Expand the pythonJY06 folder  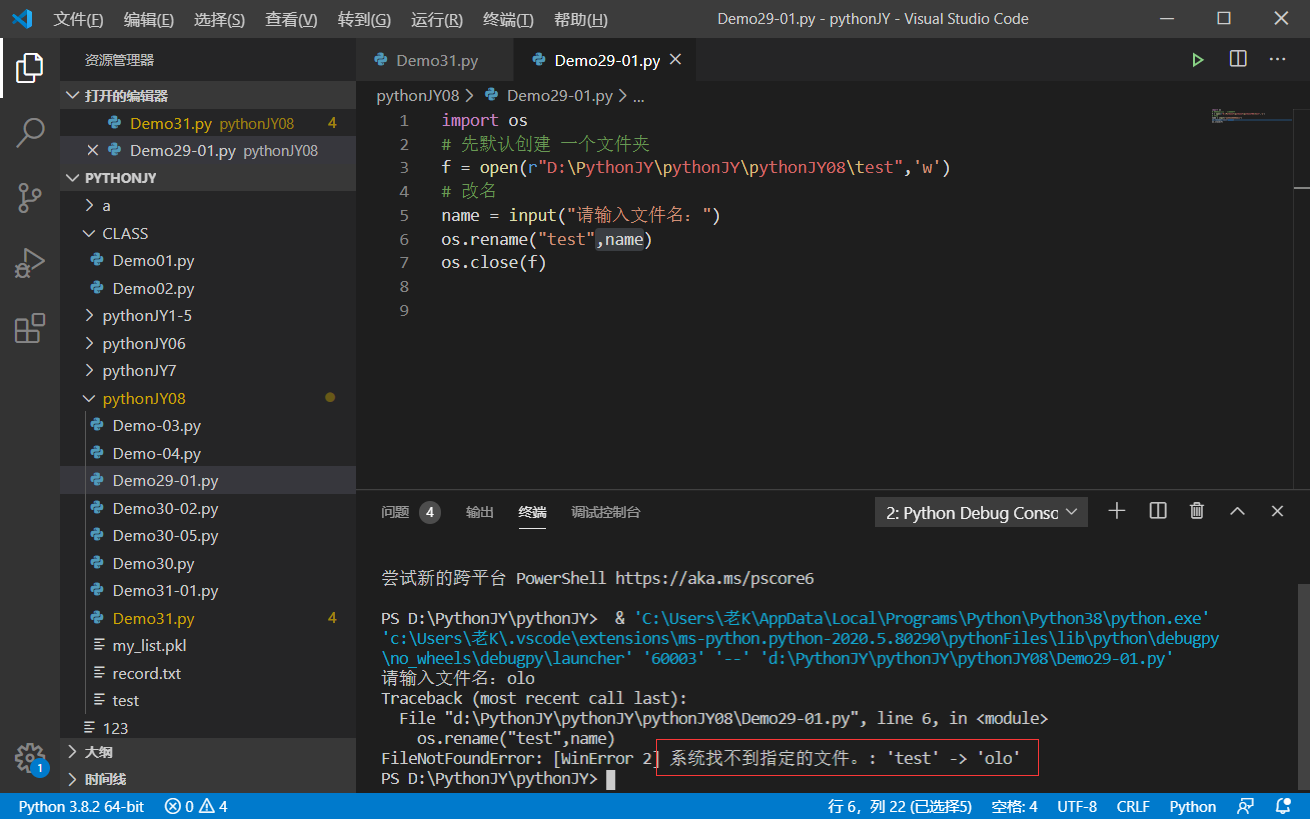click(x=208, y=343)
